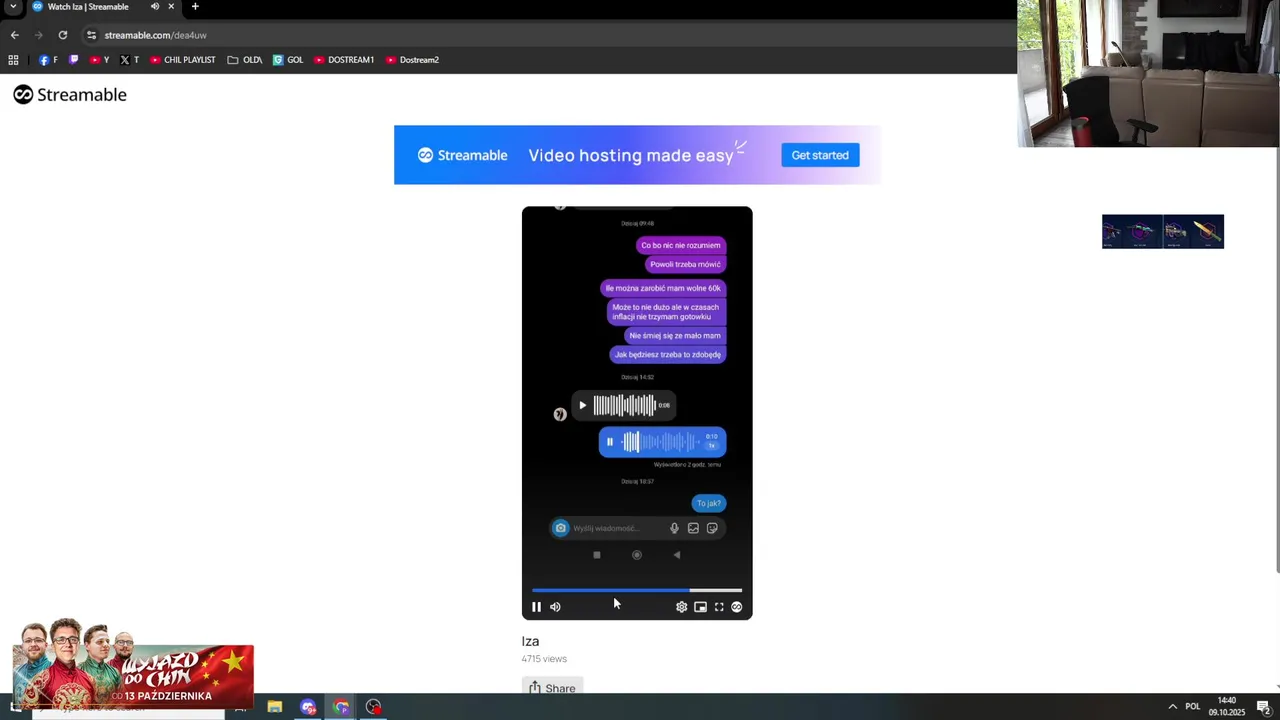
Task: Open the Dostream2 bookmark
Action: tap(412, 60)
